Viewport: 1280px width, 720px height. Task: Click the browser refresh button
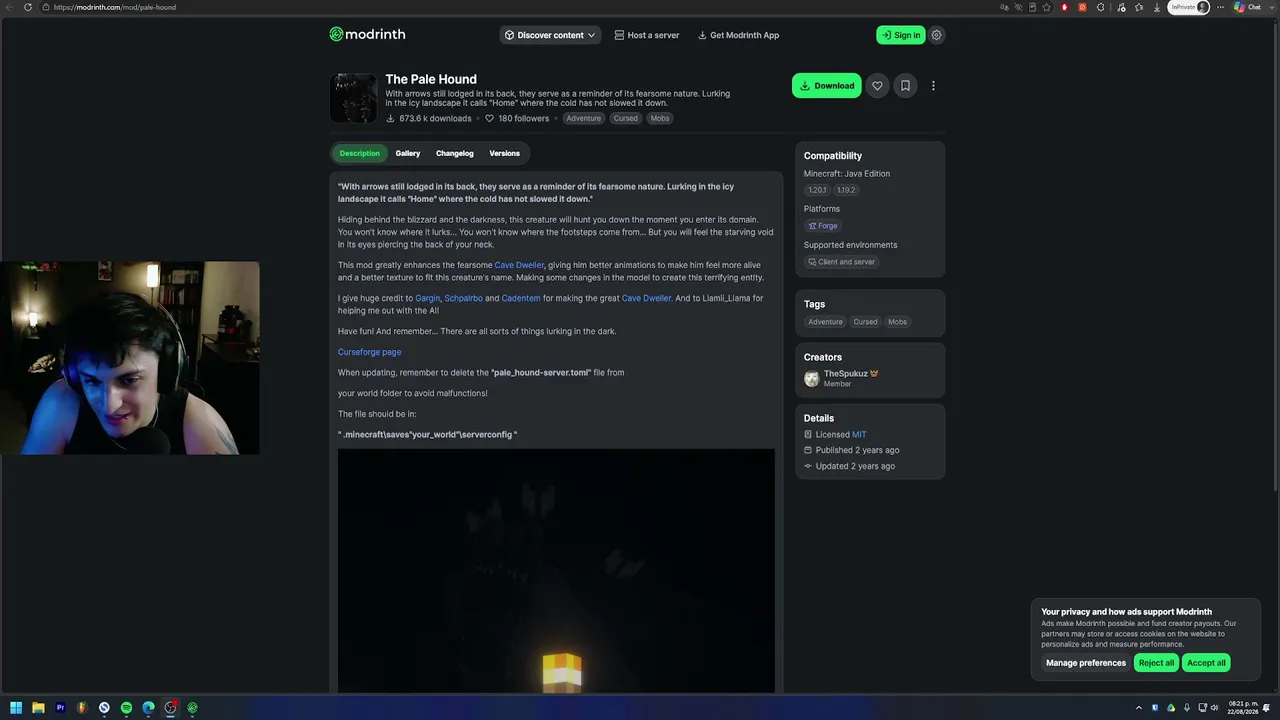click(27, 7)
